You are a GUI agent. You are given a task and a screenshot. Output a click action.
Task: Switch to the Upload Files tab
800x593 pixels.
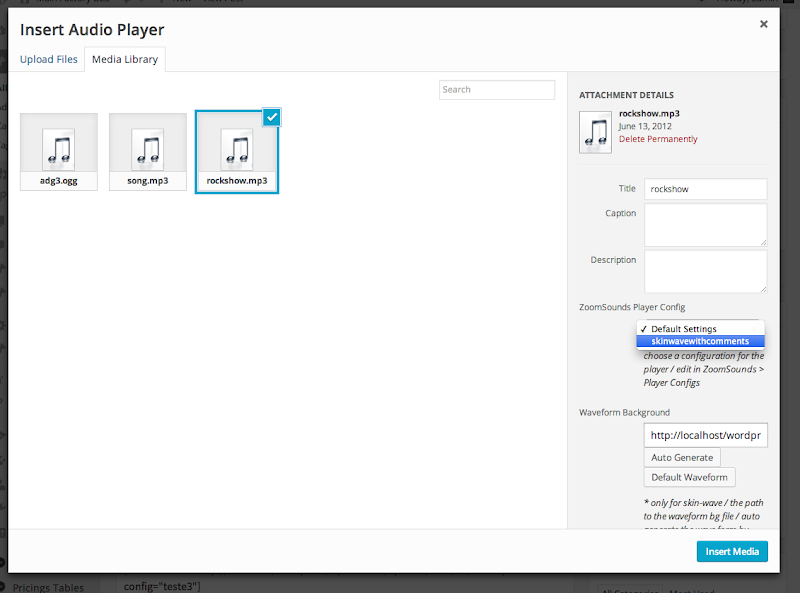pos(48,59)
